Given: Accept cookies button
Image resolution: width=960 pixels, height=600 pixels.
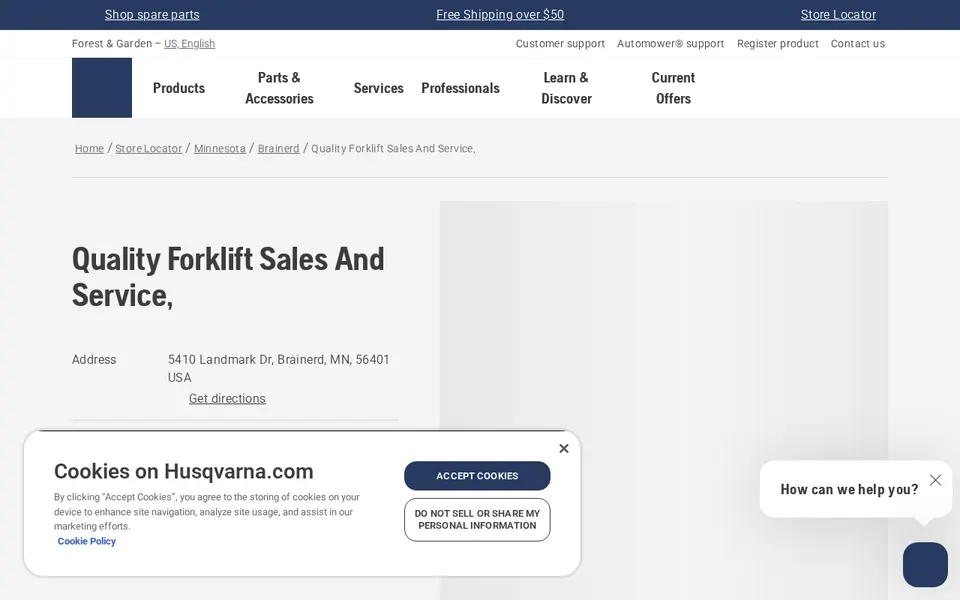Looking at the screenshot, I should pos(477,476).
